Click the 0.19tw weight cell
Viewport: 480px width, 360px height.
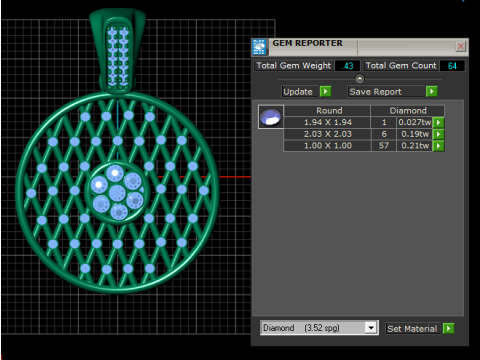(415, 134)
